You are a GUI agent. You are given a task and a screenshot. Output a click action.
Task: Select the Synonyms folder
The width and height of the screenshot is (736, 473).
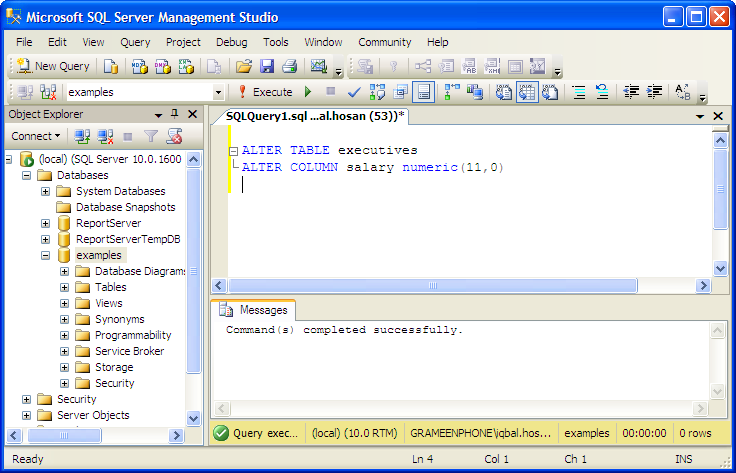[x=120, y=319]
